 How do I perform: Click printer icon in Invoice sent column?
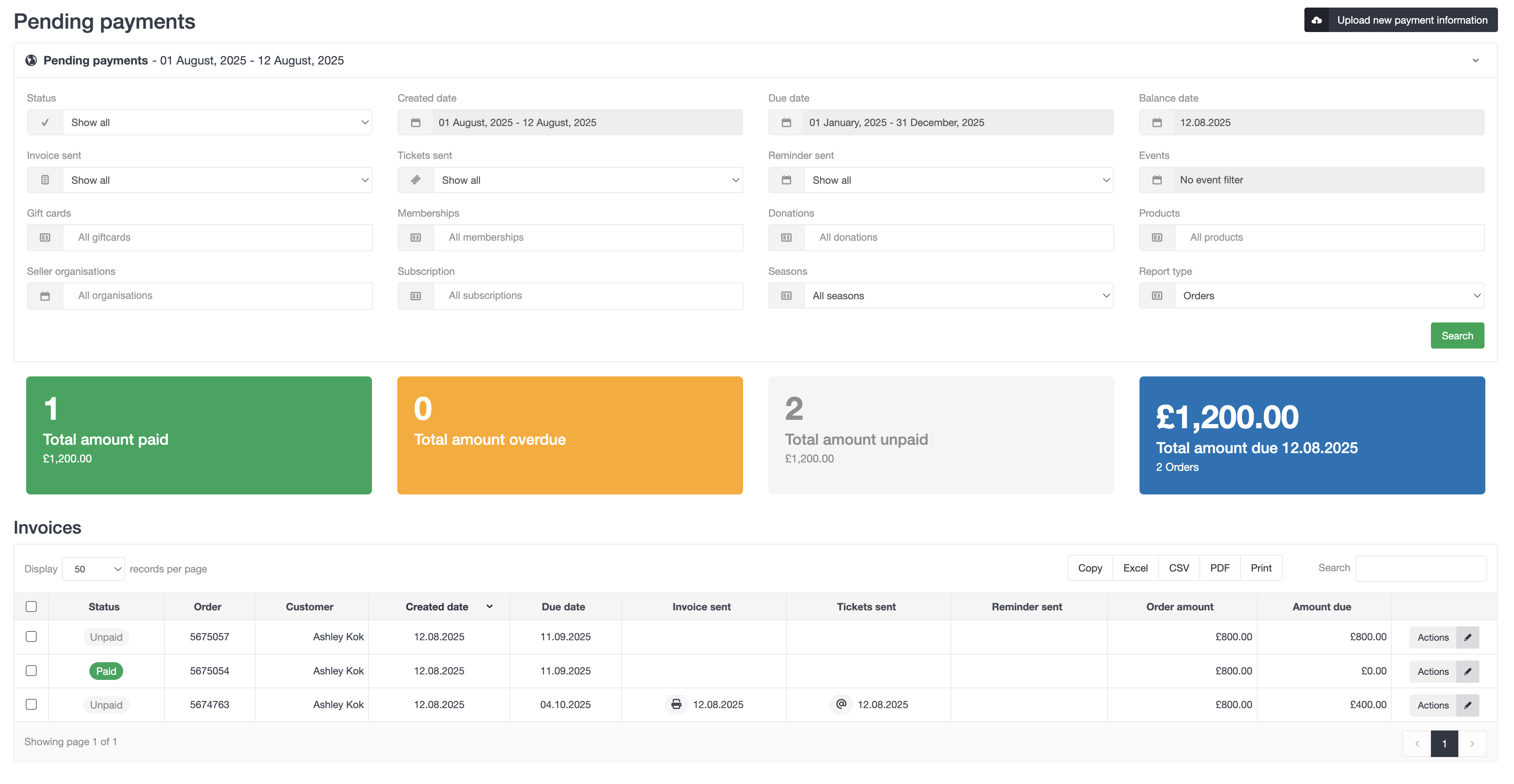tap(676, 704)
